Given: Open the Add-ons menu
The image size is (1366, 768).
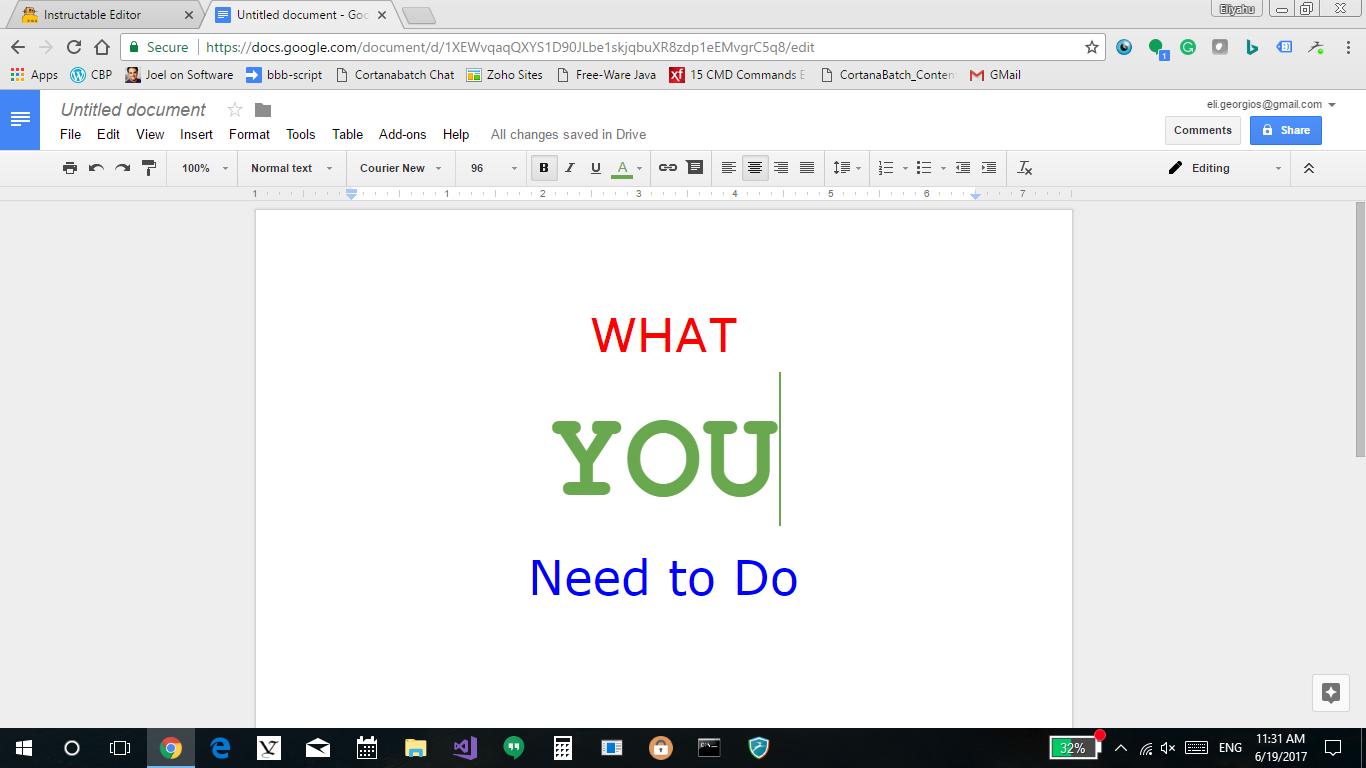Looking at the screenshot, I should [x=402, y=134].
